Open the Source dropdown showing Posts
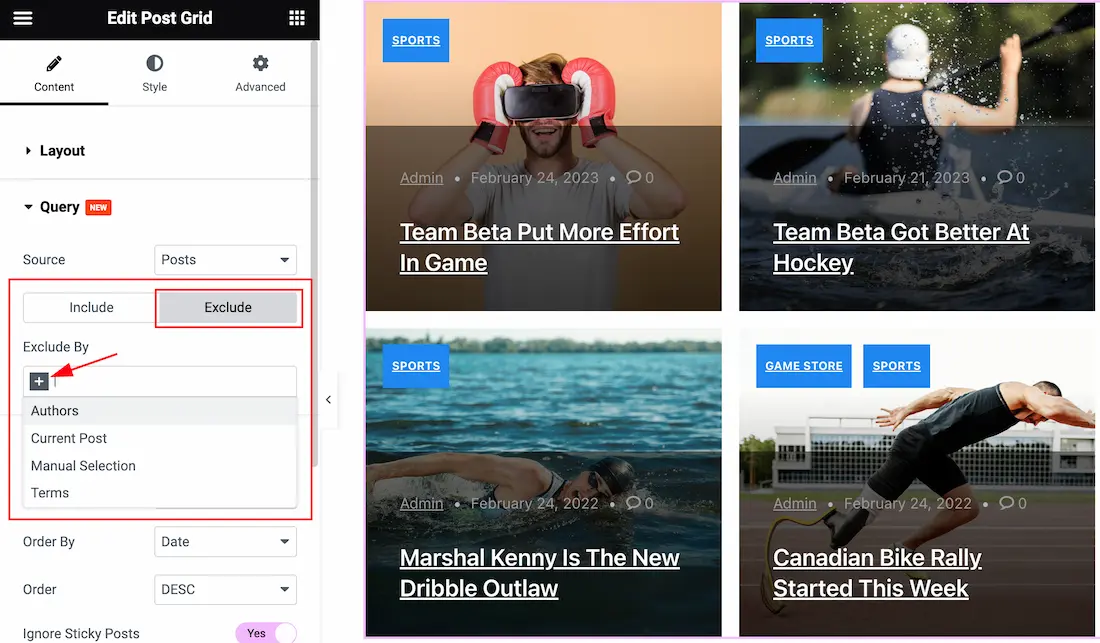 [225, 259]
